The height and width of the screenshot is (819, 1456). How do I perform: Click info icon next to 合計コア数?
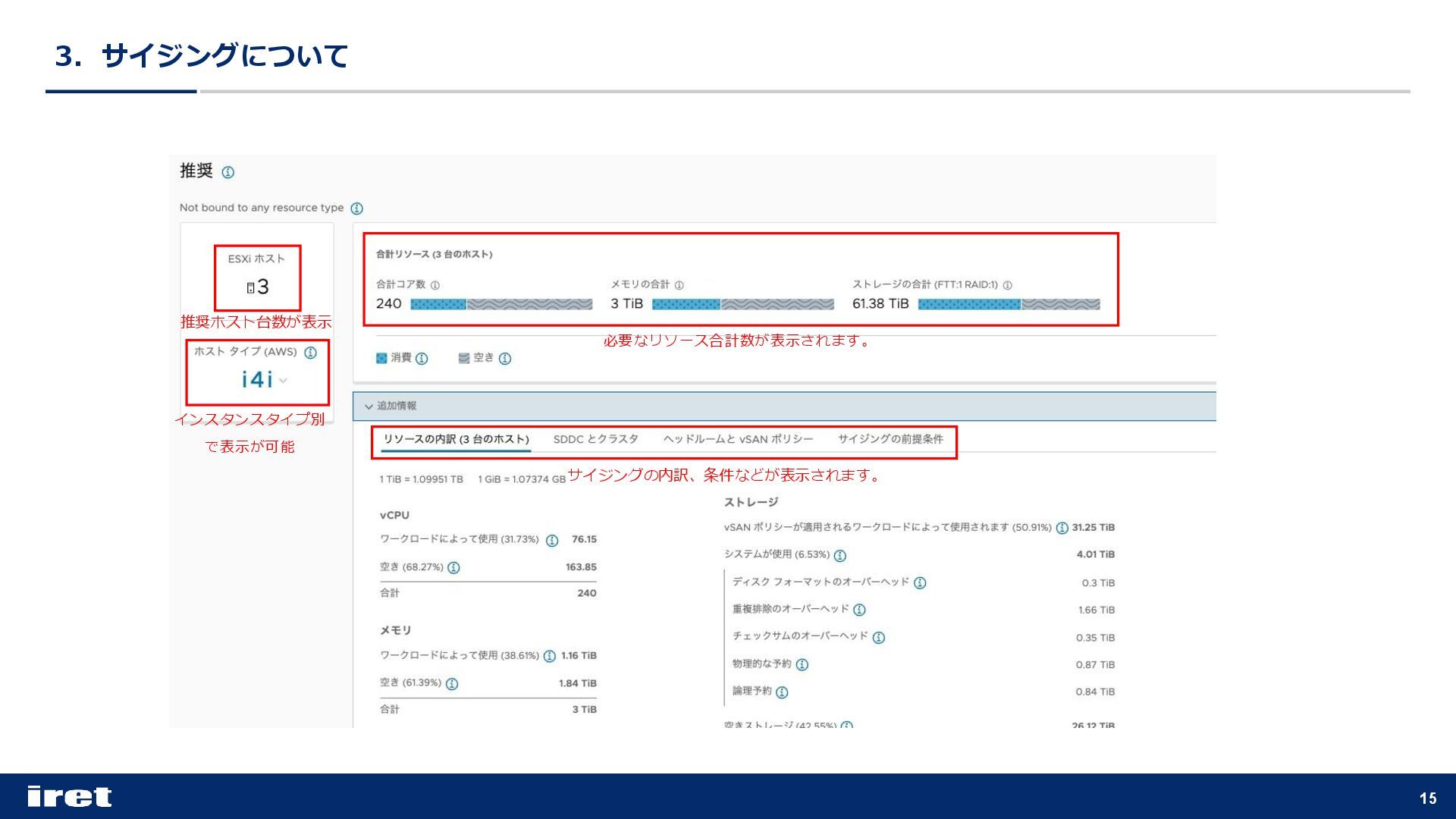(435, 285)
